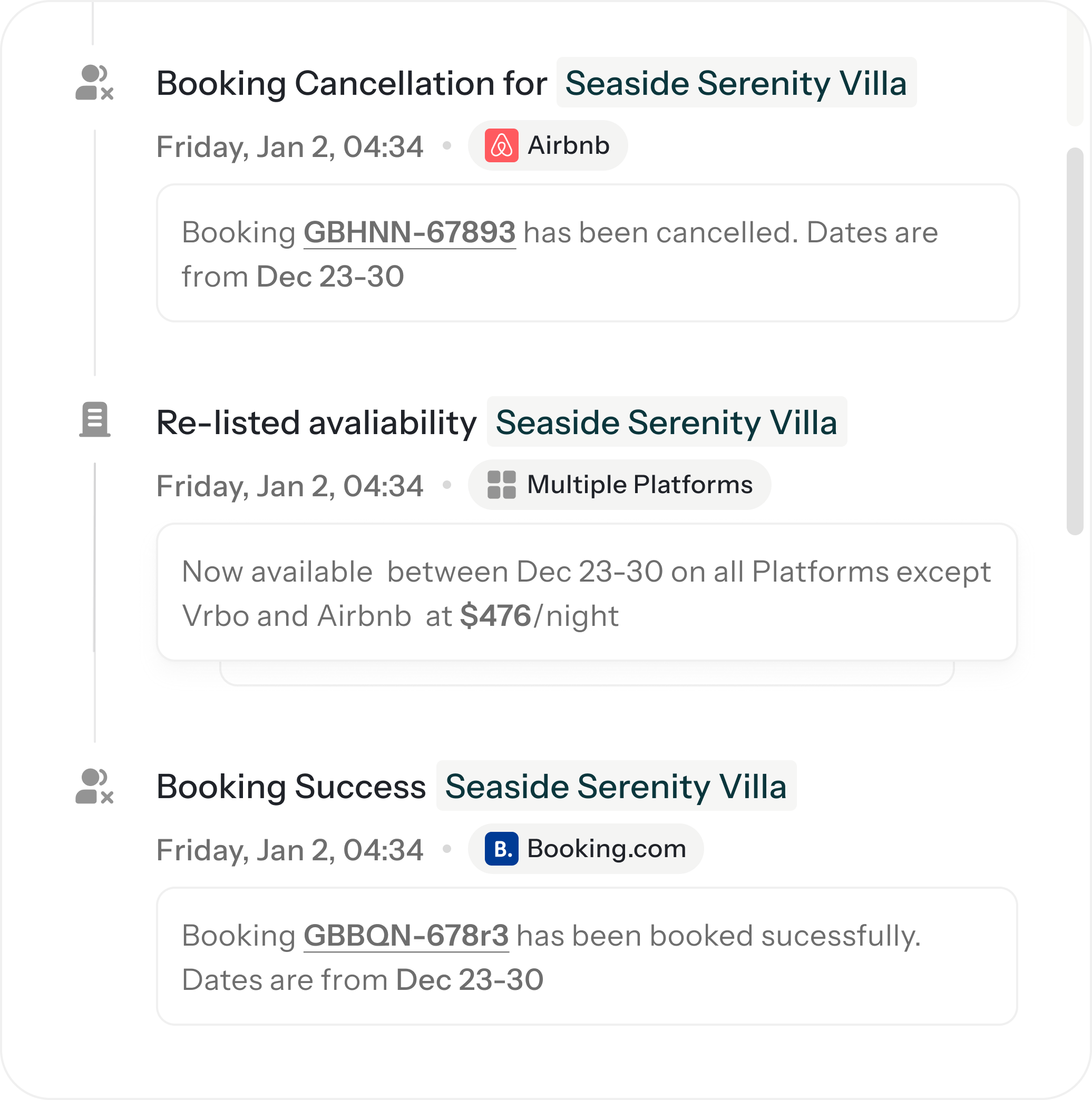Open booking GBHNN-67893 details
The image size is (1092, 1100).
click(x=409, y=232)
